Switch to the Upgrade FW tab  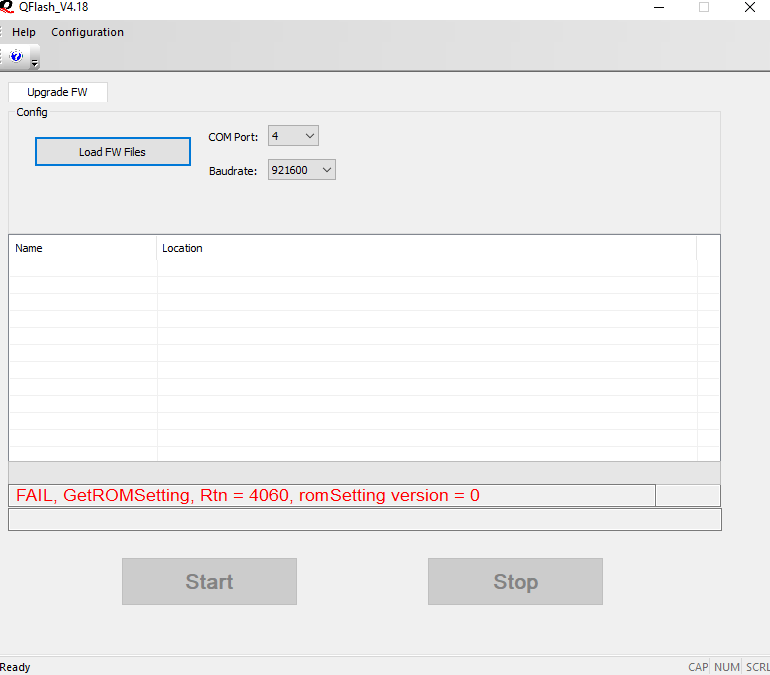(57, 92)
